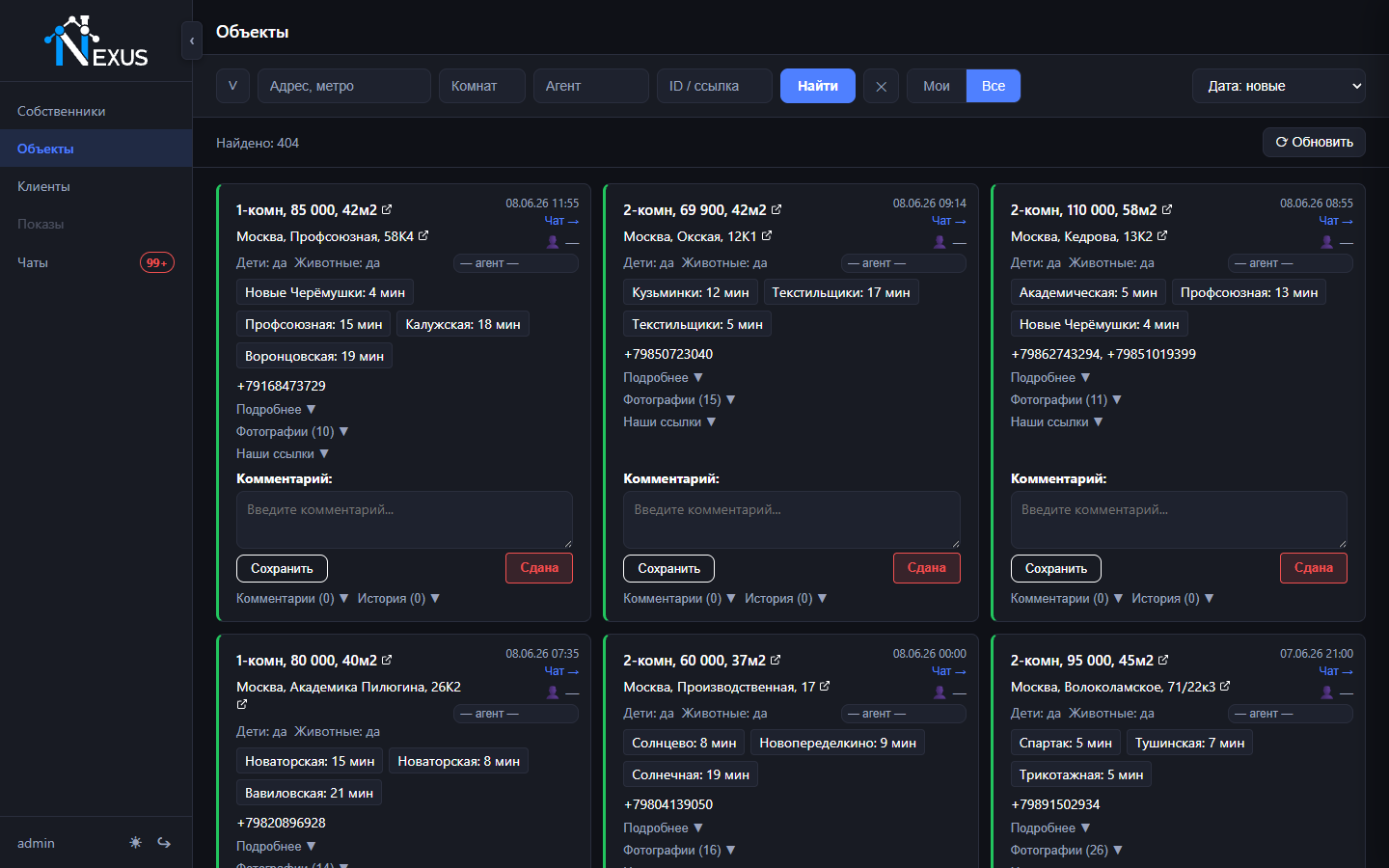Screen dimensions: 1389x868
Task: Select the agent field on the 69 900 listing
Action: pos(903,263)
